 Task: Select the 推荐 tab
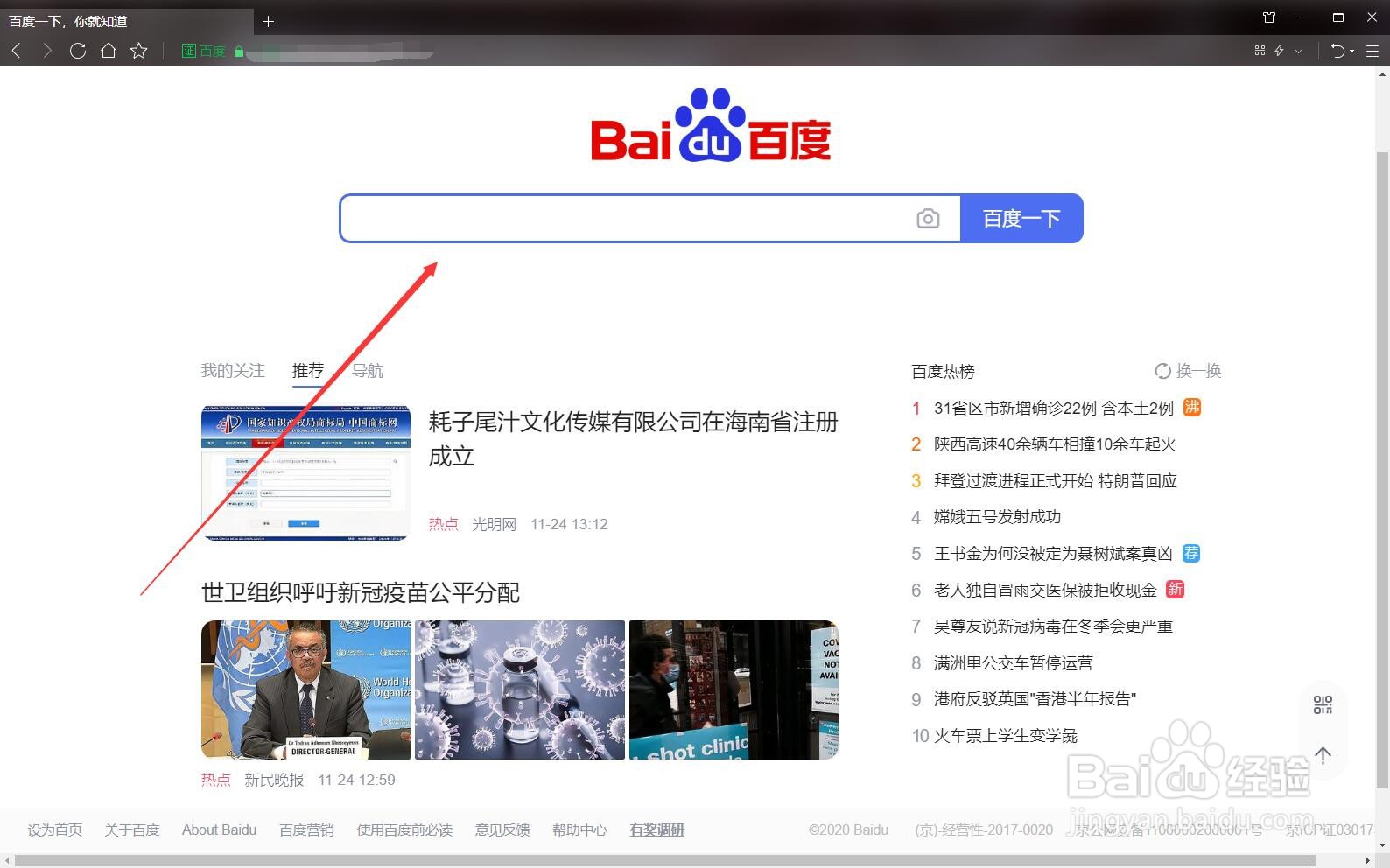pos(308,371)
